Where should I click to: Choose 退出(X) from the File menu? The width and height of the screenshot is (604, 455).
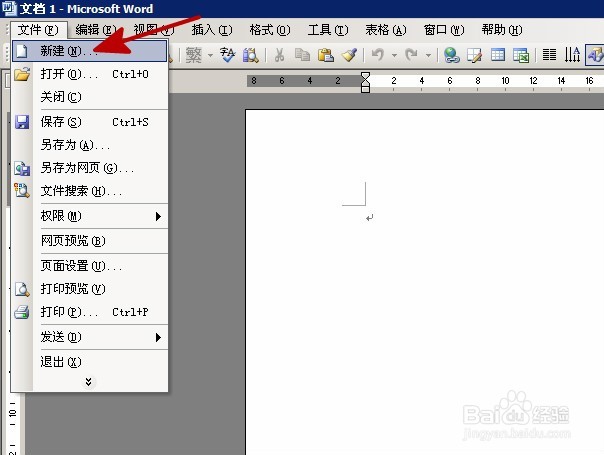click(x=90, y=362)
